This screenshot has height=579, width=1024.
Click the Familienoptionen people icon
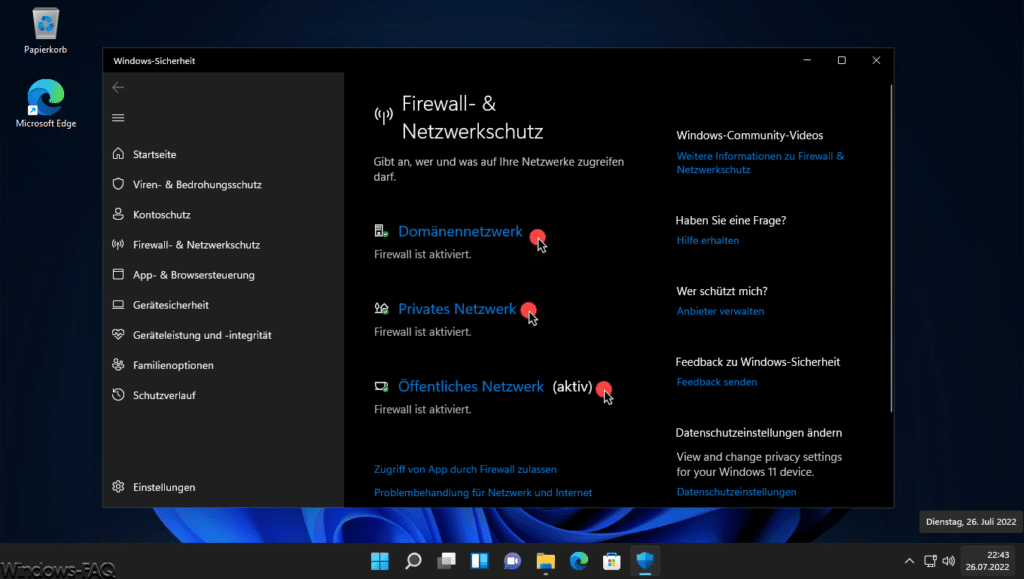pos(118,364)
